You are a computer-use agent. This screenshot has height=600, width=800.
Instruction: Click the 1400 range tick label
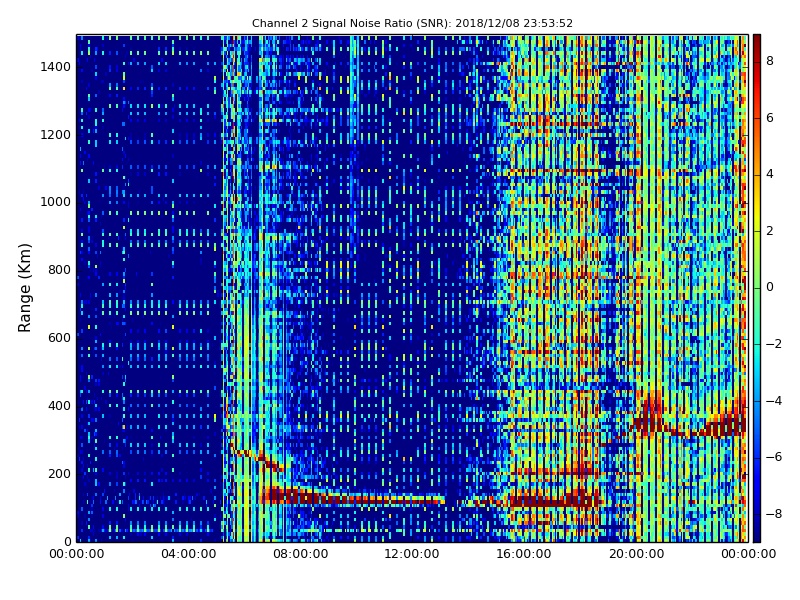(x=56, y=67)
